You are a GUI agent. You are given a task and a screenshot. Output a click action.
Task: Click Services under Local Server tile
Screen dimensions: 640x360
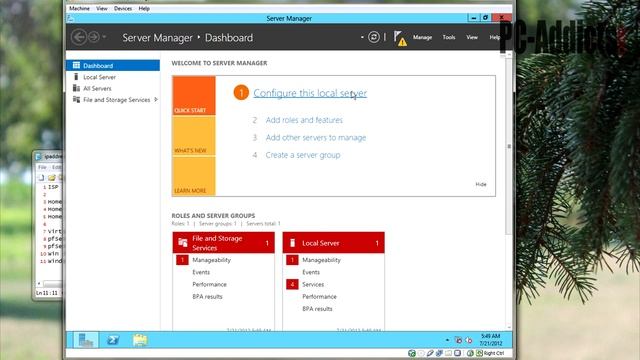[313, 284]
